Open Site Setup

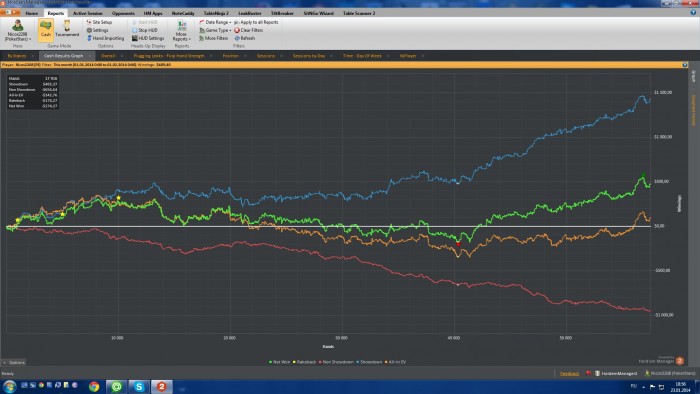pyautogui.click(x=99, y=22)
